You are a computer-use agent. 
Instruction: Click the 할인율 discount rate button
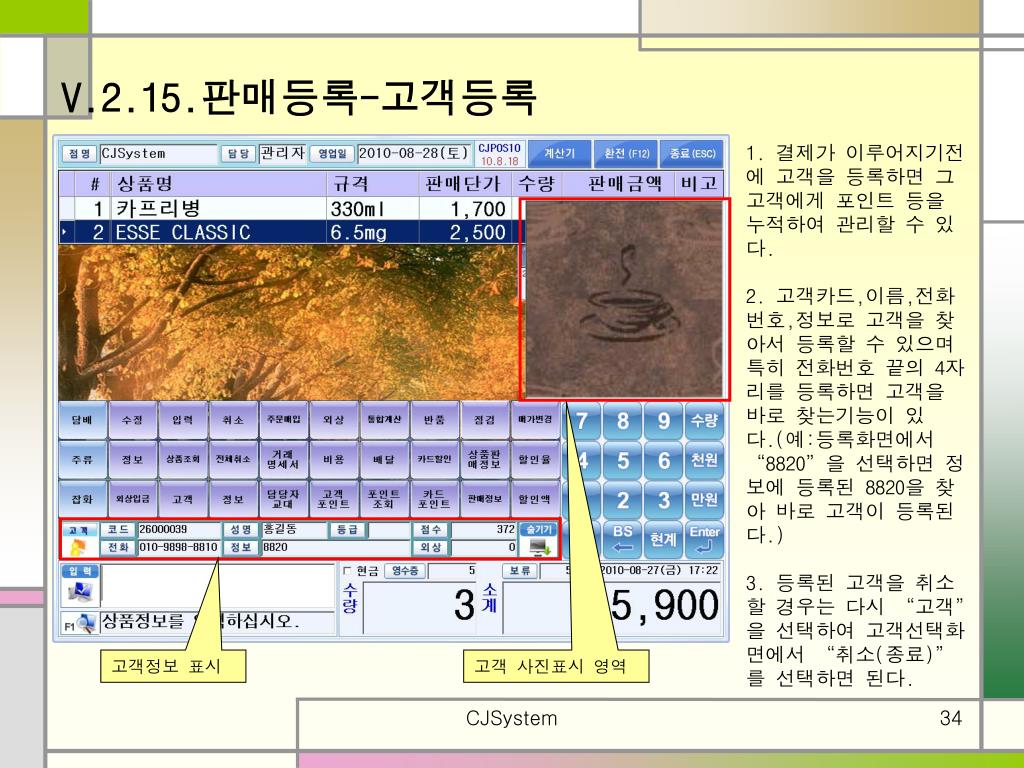point(534,460)
